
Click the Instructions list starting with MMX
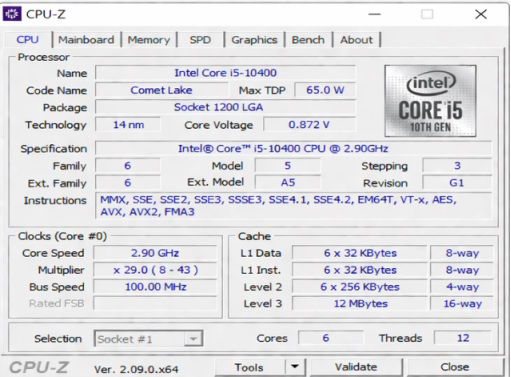[293, 206]
